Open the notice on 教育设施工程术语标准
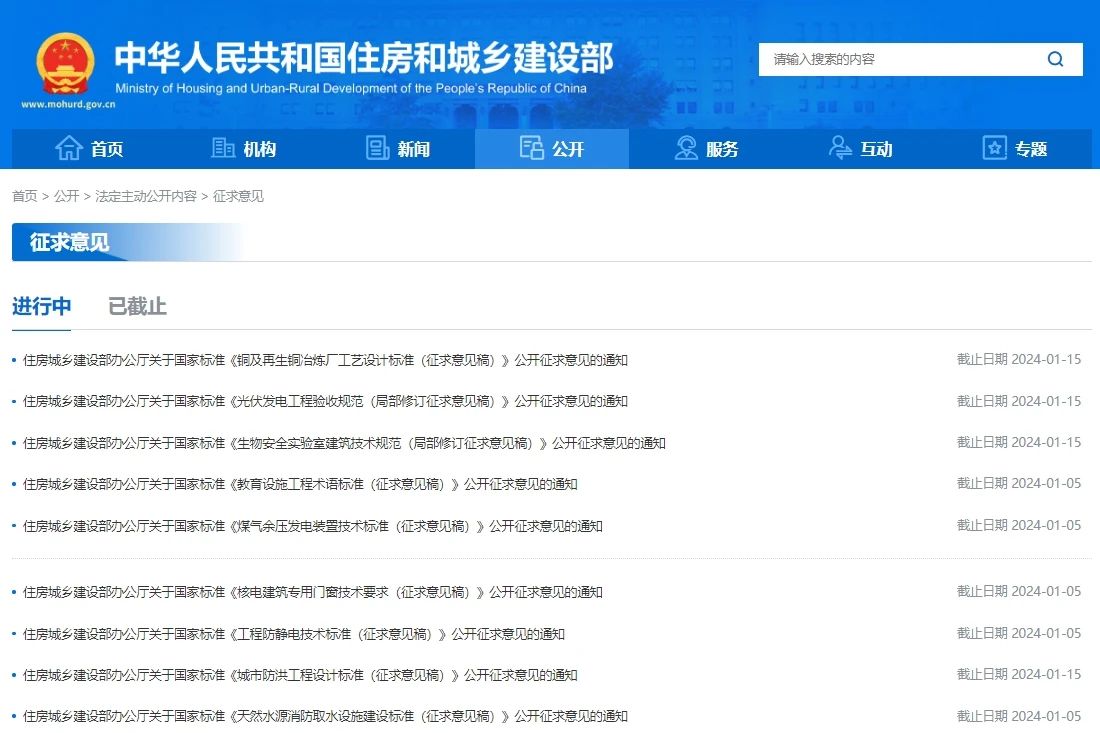Viewport: 1100px width, 733px height. 300,484
